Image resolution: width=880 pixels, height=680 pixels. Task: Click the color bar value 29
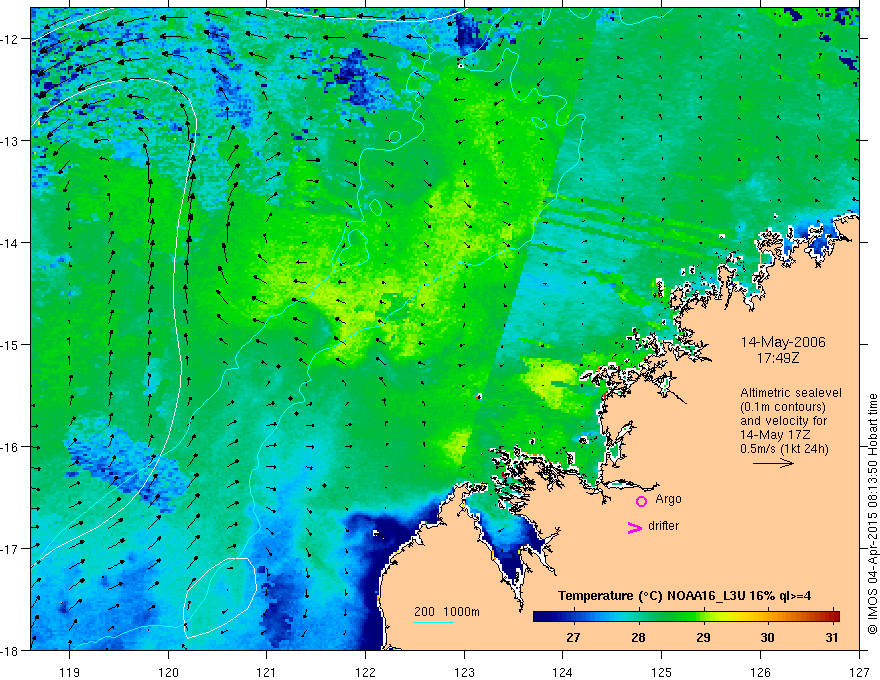[703, 637]
